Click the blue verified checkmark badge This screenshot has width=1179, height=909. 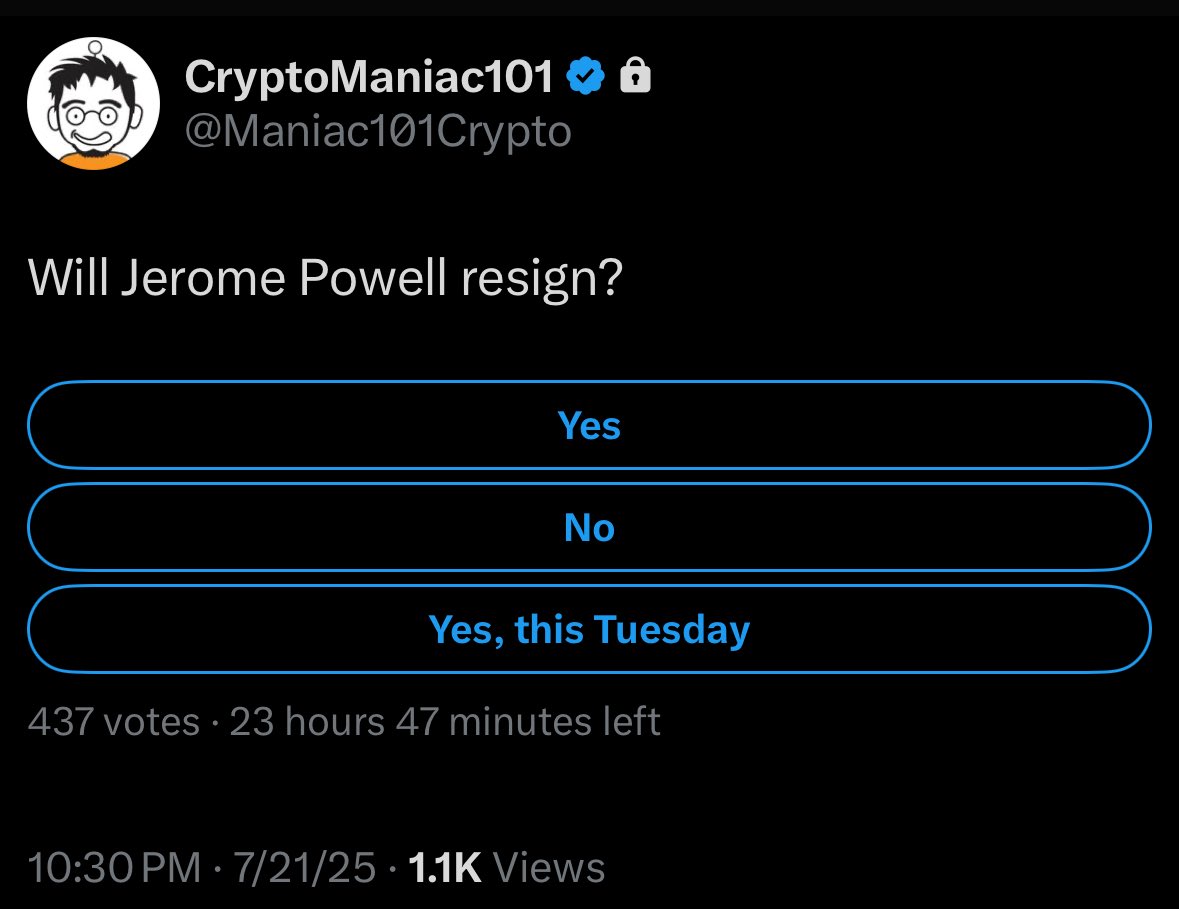point(585,76)
